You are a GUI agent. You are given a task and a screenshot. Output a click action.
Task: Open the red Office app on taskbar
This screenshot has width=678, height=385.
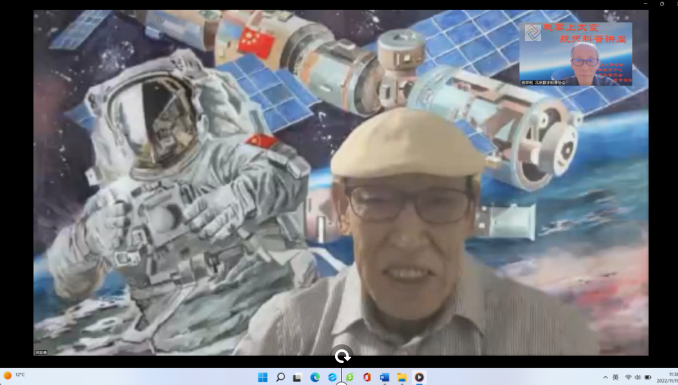(367, 377)
